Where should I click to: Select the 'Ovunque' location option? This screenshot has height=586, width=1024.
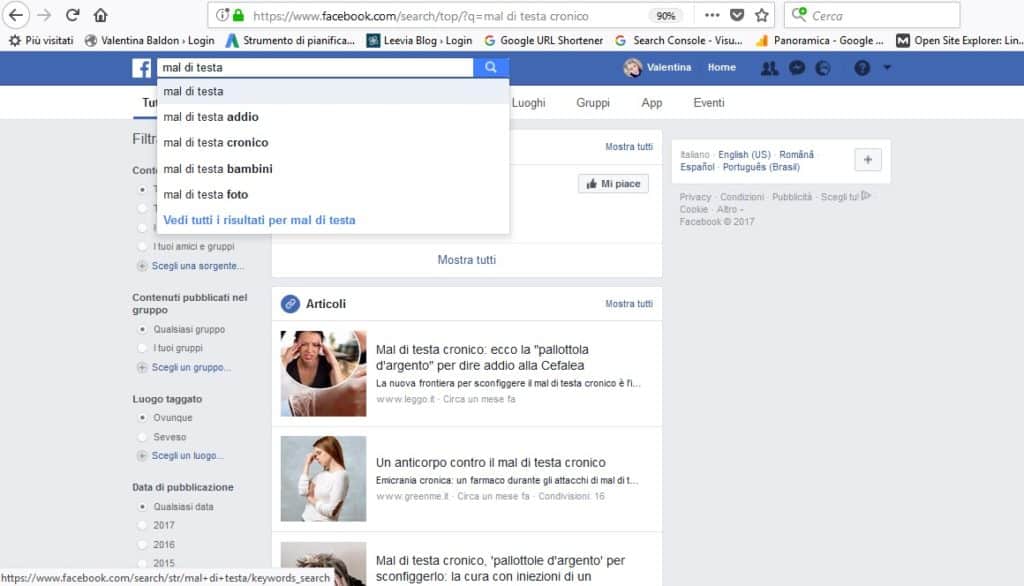tap(142, 417)
